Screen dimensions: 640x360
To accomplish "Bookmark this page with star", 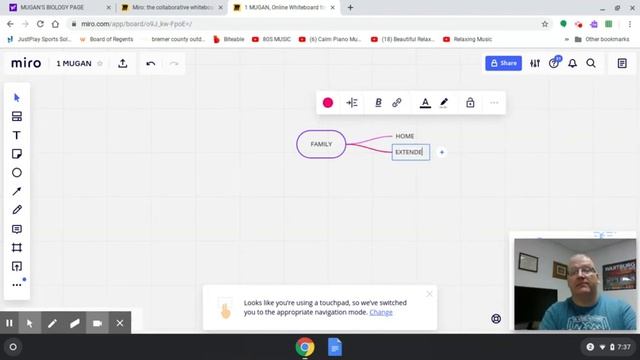I will (545, 24).
